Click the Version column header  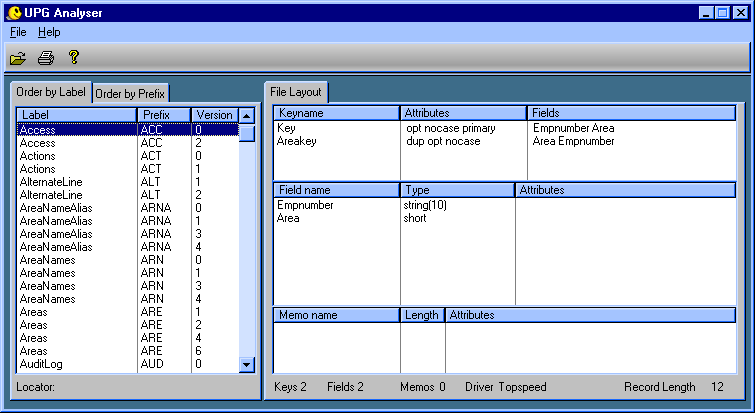click(x=214, y=115)
